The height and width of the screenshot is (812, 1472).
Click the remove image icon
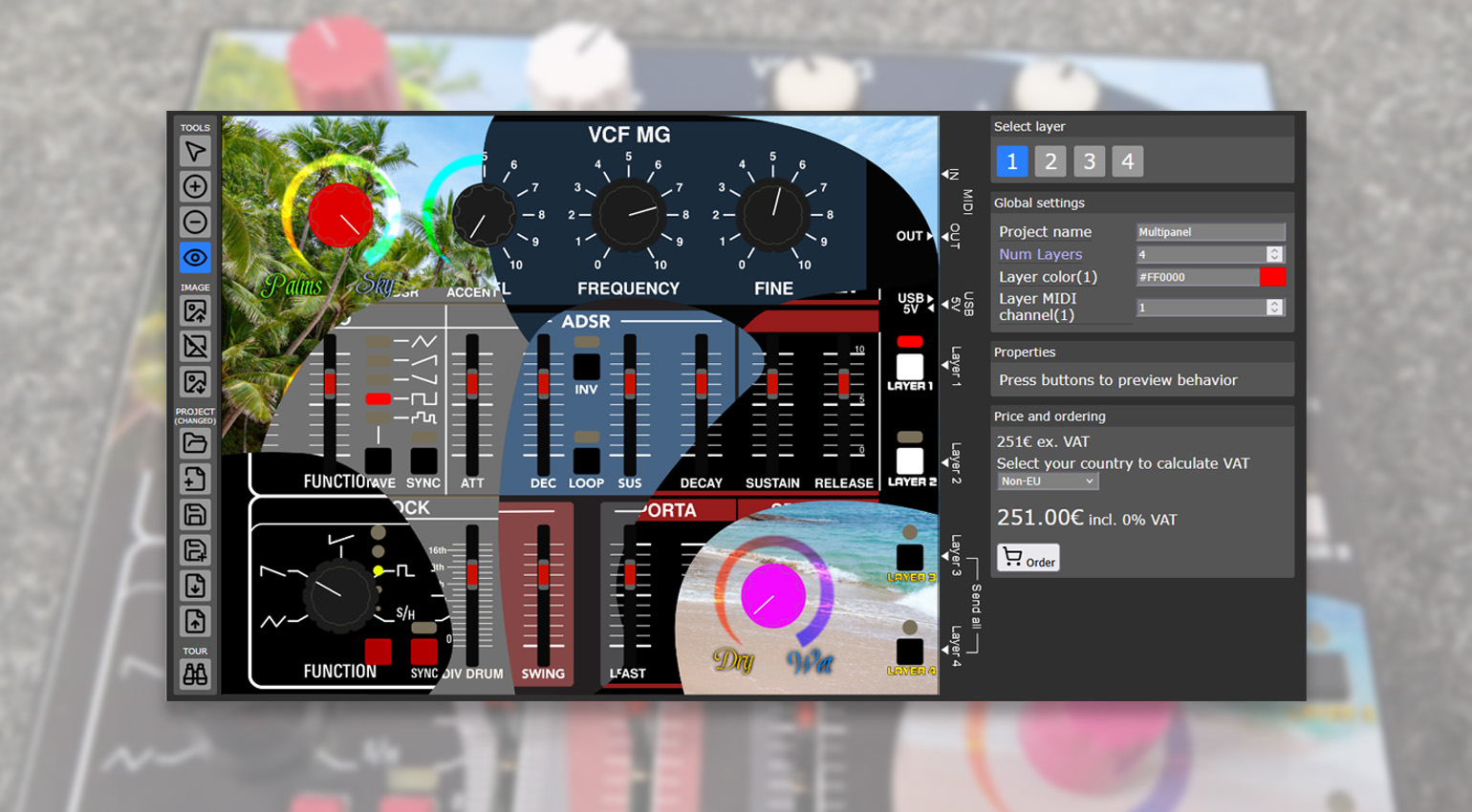[x=195, y=347]
